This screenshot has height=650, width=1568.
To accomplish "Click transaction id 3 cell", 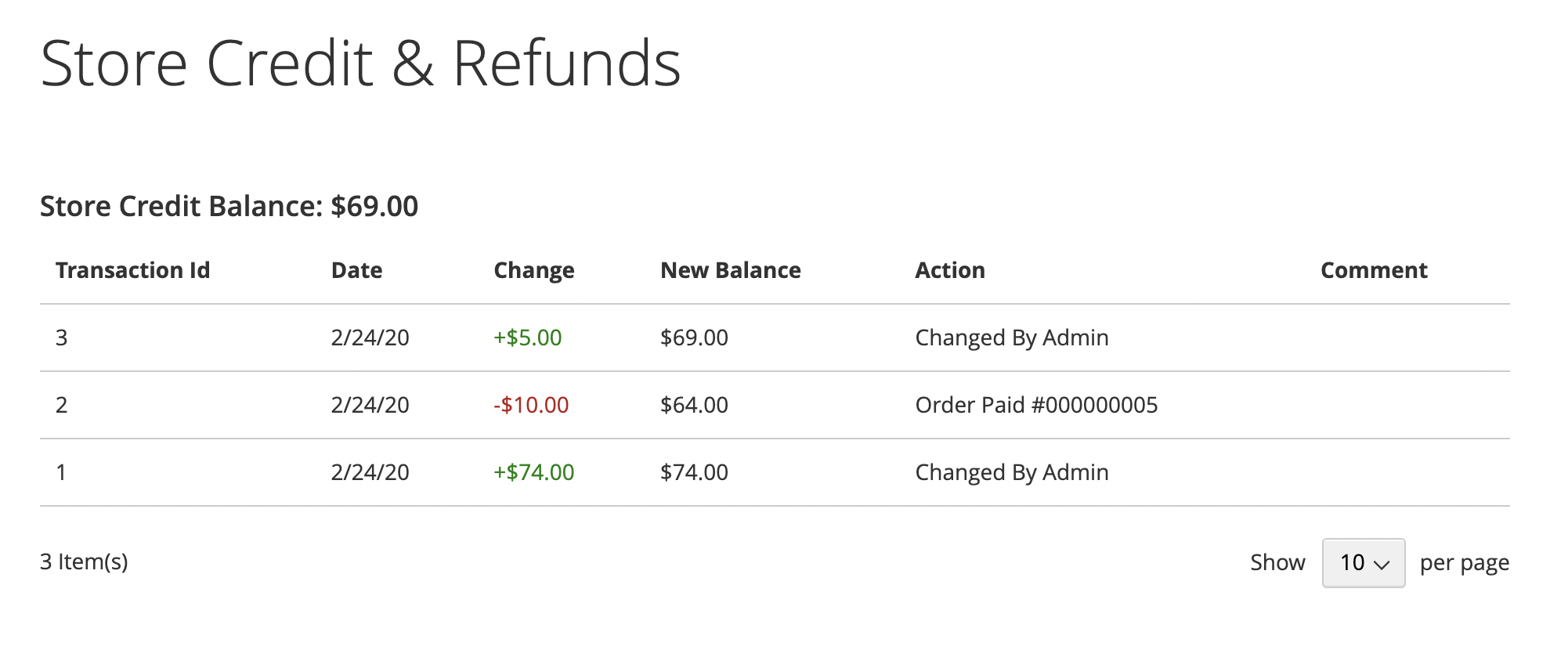I will (x=62, y=338).
